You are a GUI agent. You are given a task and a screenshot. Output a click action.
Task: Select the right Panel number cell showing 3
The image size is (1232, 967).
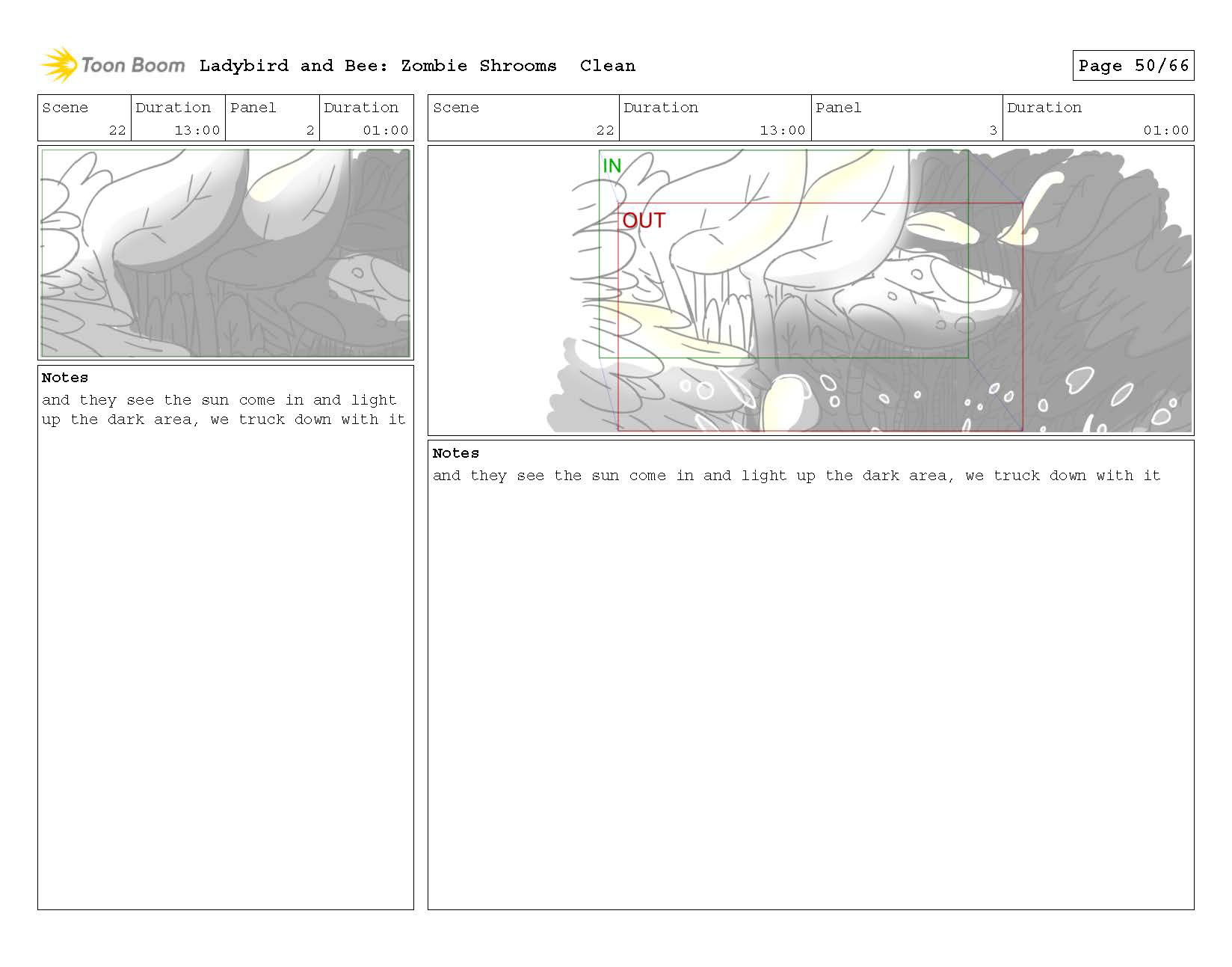[907, 118]
